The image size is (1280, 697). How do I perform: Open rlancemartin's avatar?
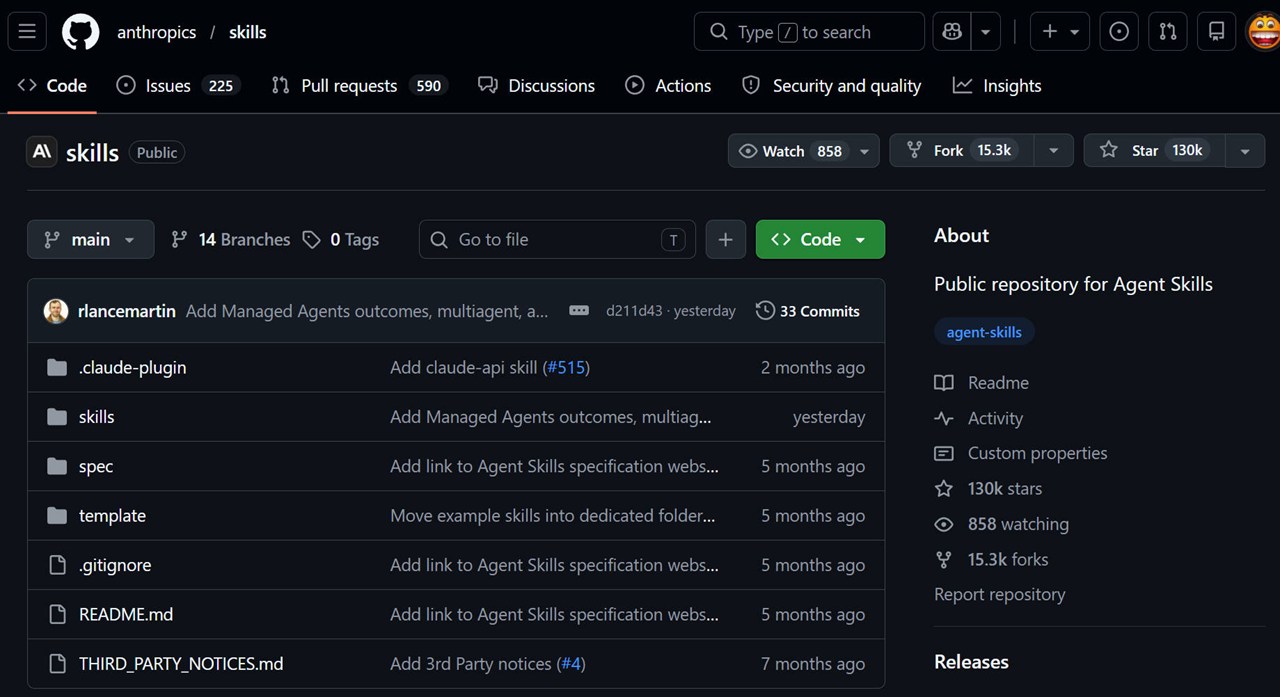[56, 311]
